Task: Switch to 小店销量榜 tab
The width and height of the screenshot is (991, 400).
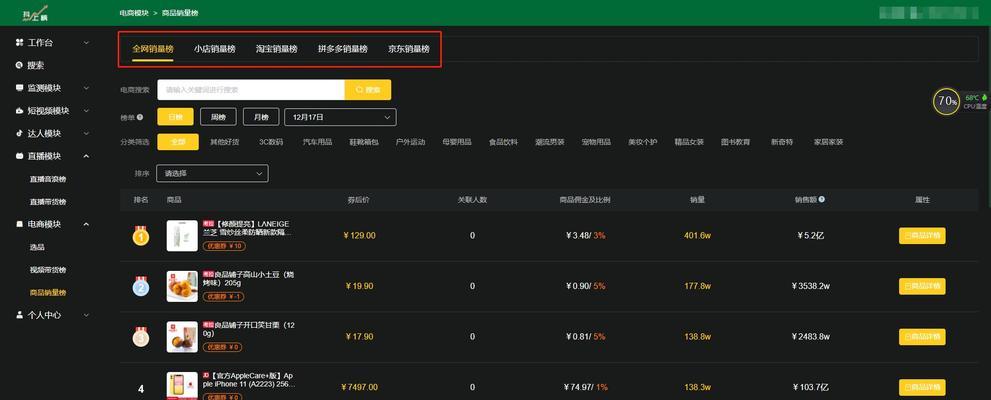Action: [215, 49]
